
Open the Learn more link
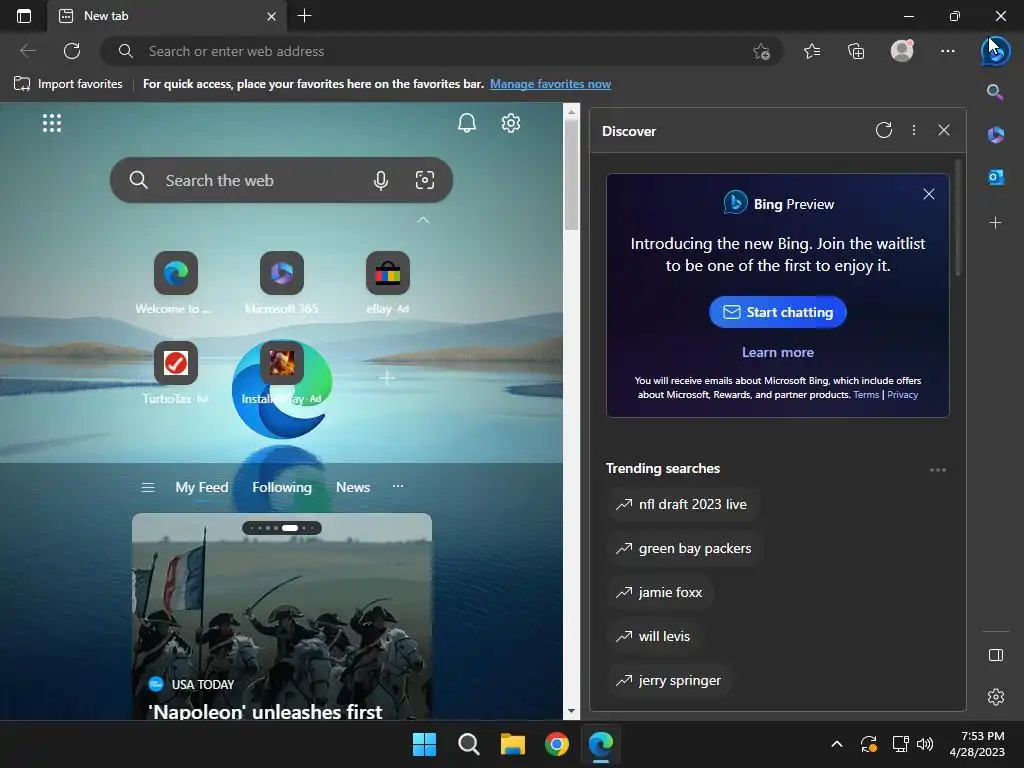[778, 352]
